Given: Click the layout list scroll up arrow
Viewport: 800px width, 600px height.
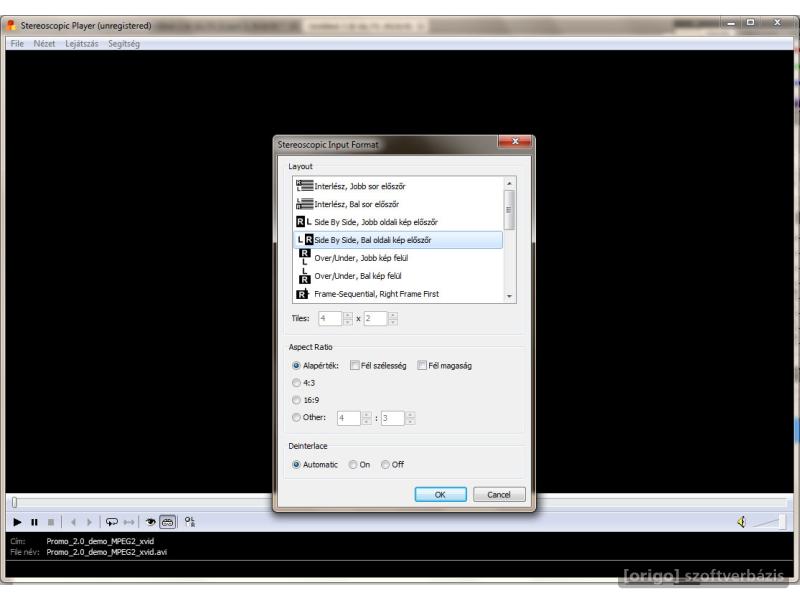Looking at the screenshot, I should (509, 183).
